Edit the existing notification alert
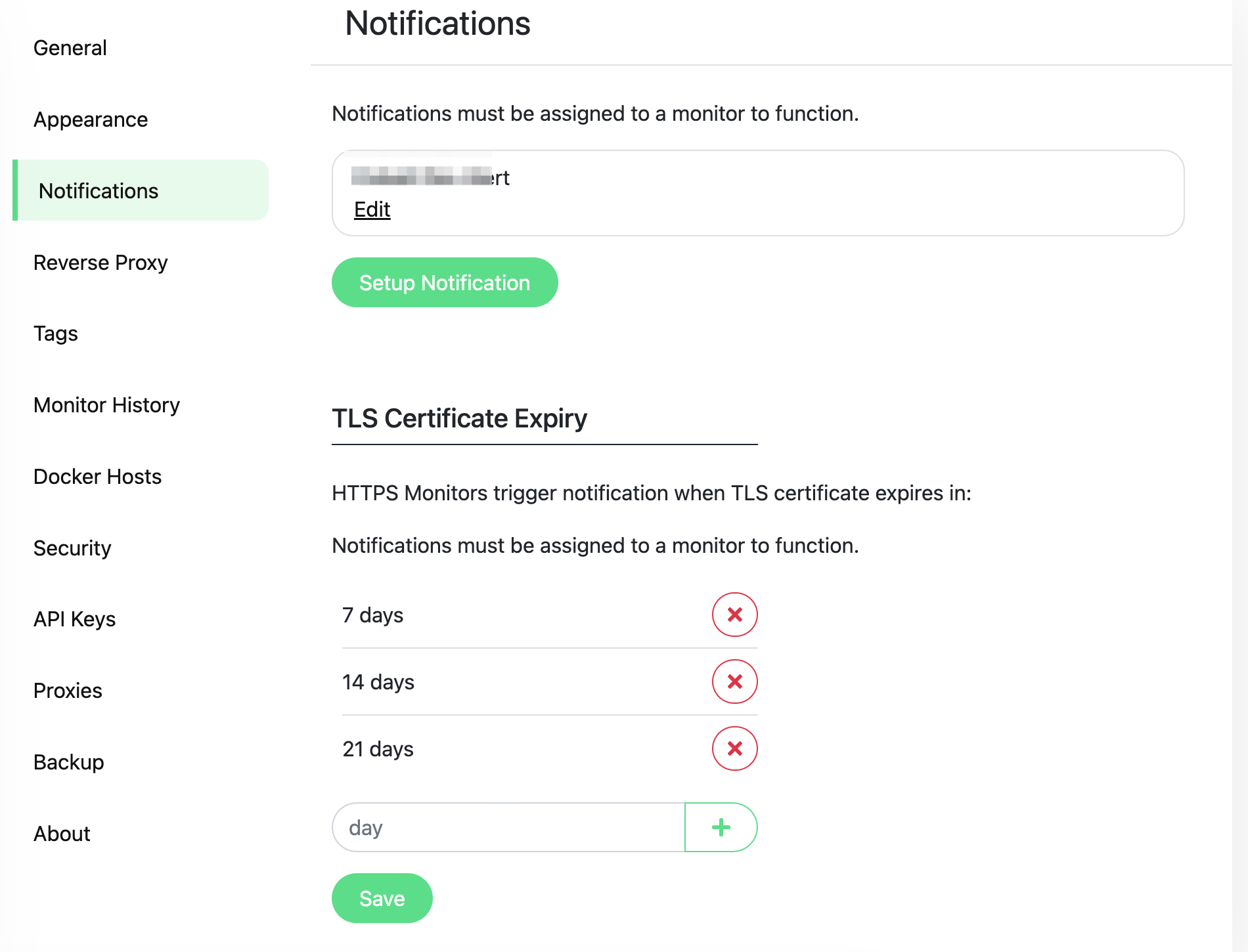Screen dimensions: 1248x952 point(372,209)
